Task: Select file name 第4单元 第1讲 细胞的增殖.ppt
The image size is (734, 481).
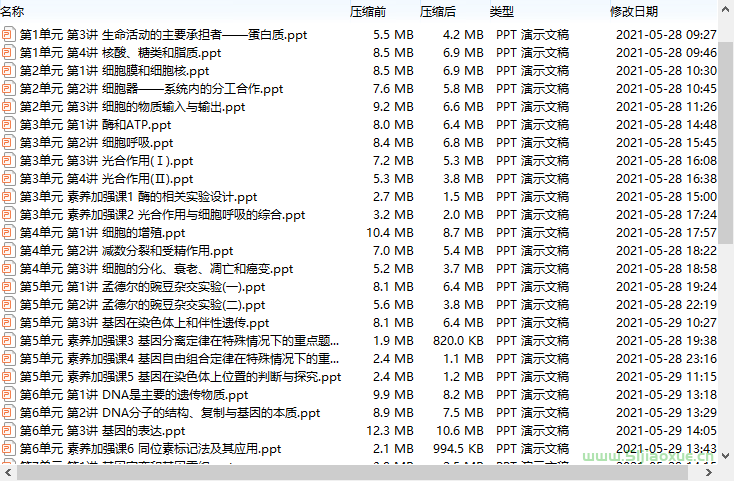Action: 103,233
